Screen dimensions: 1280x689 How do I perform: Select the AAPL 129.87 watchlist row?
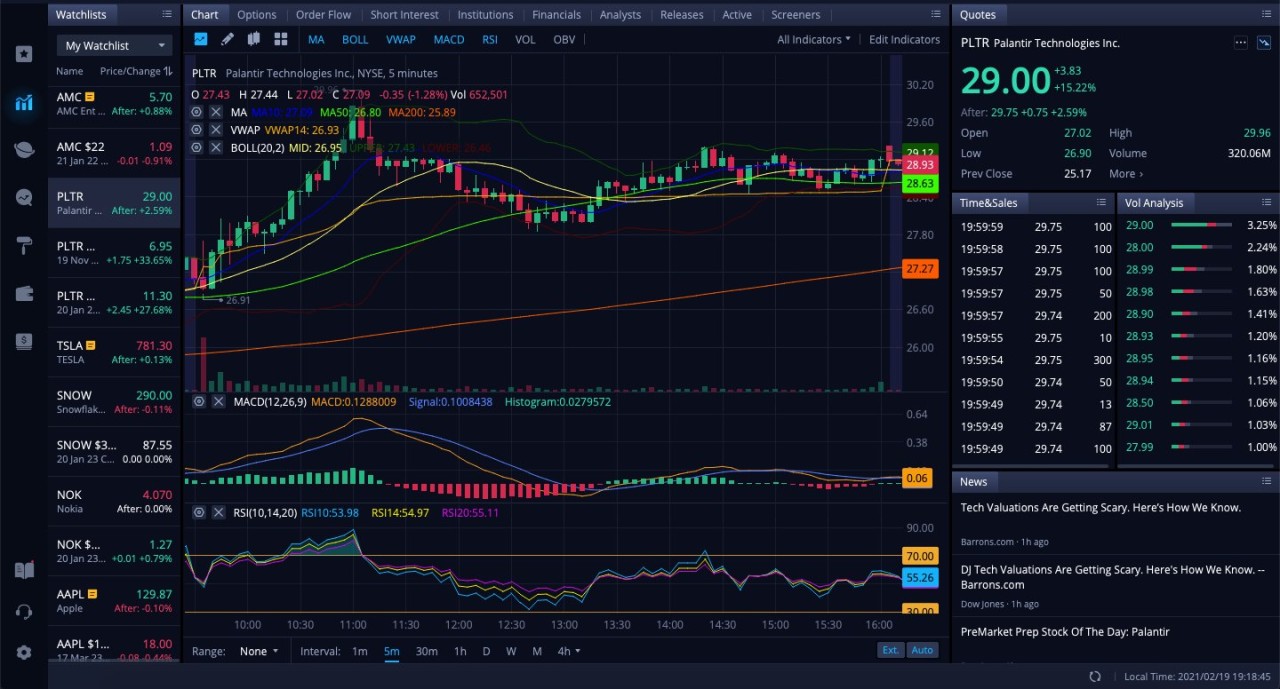click(x=115, y=601)
